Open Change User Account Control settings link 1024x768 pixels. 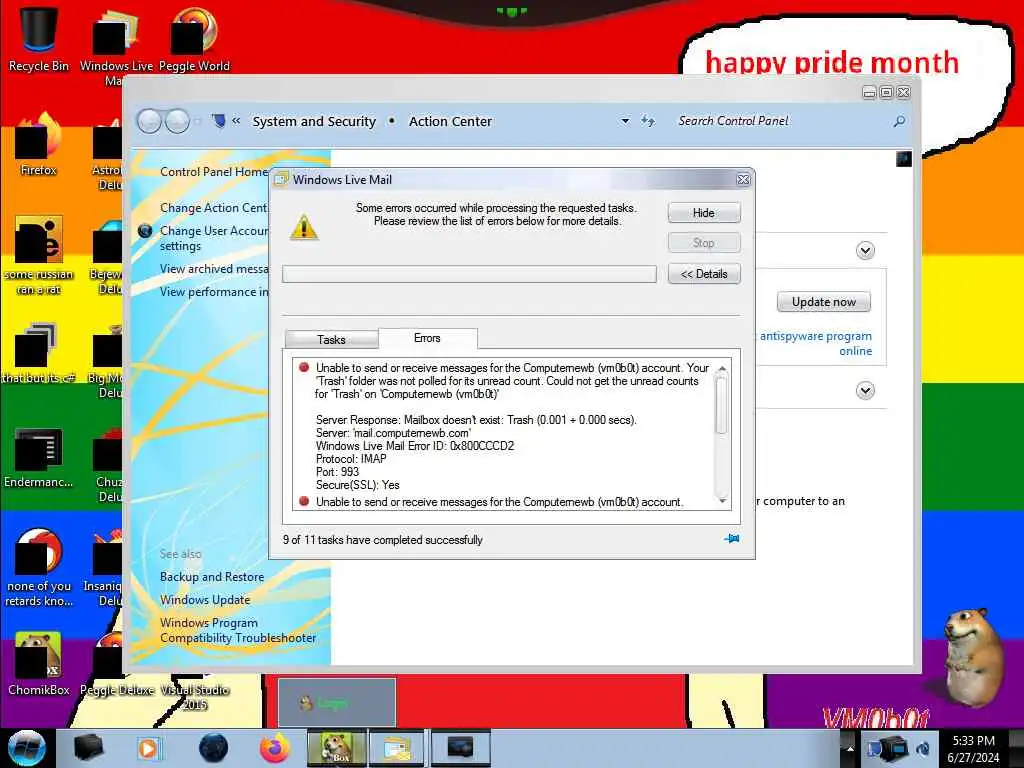(214, 238)
